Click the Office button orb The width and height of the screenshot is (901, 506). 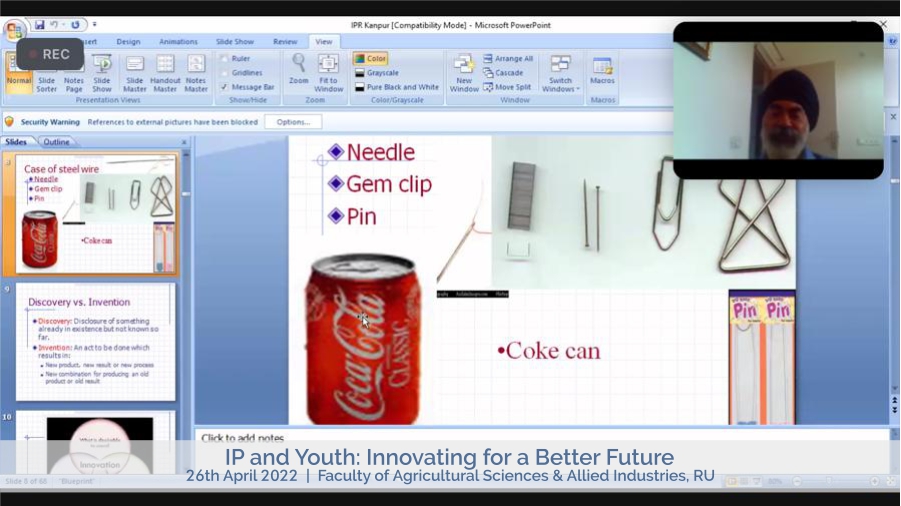point(13,29)
